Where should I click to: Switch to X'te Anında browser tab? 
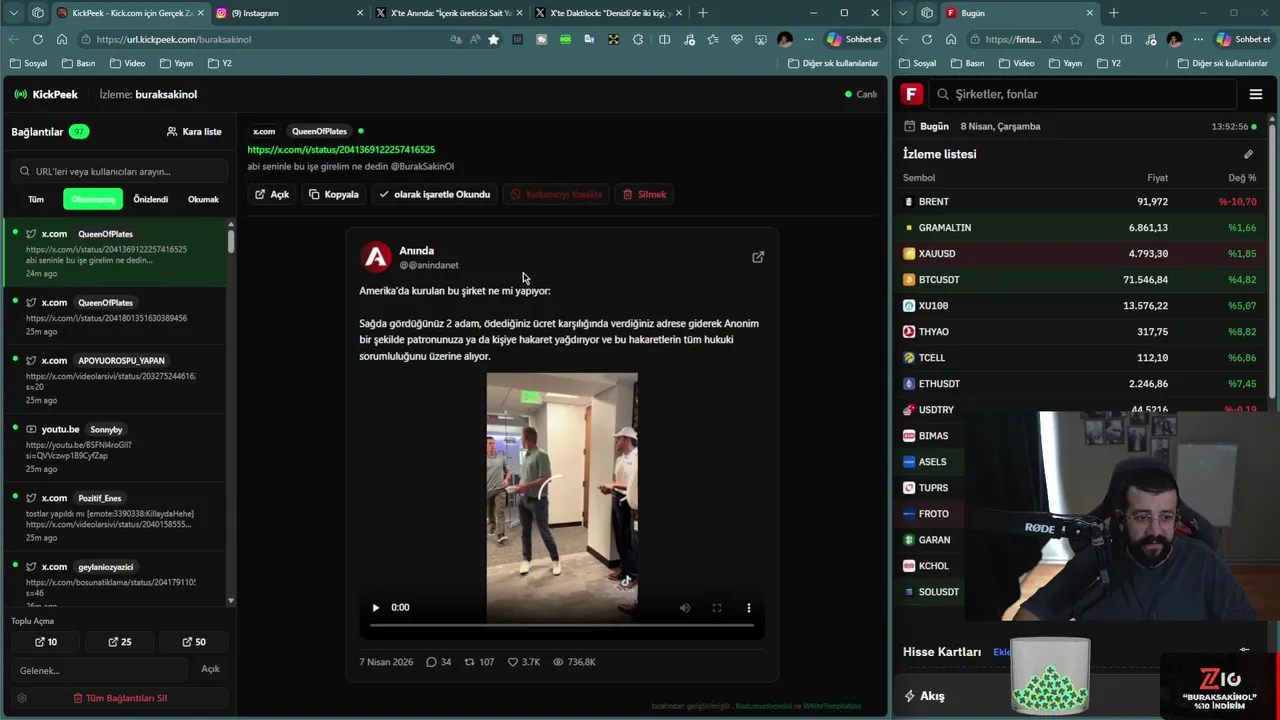(448, 13)
